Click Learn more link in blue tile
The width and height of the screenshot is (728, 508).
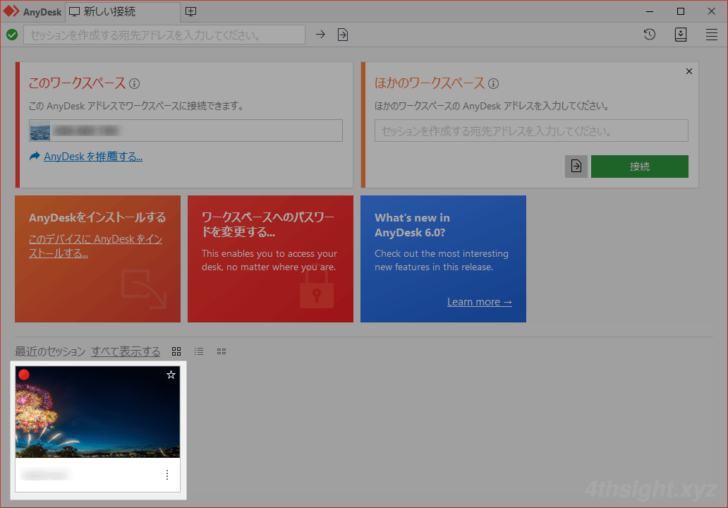tap(479, 302)
